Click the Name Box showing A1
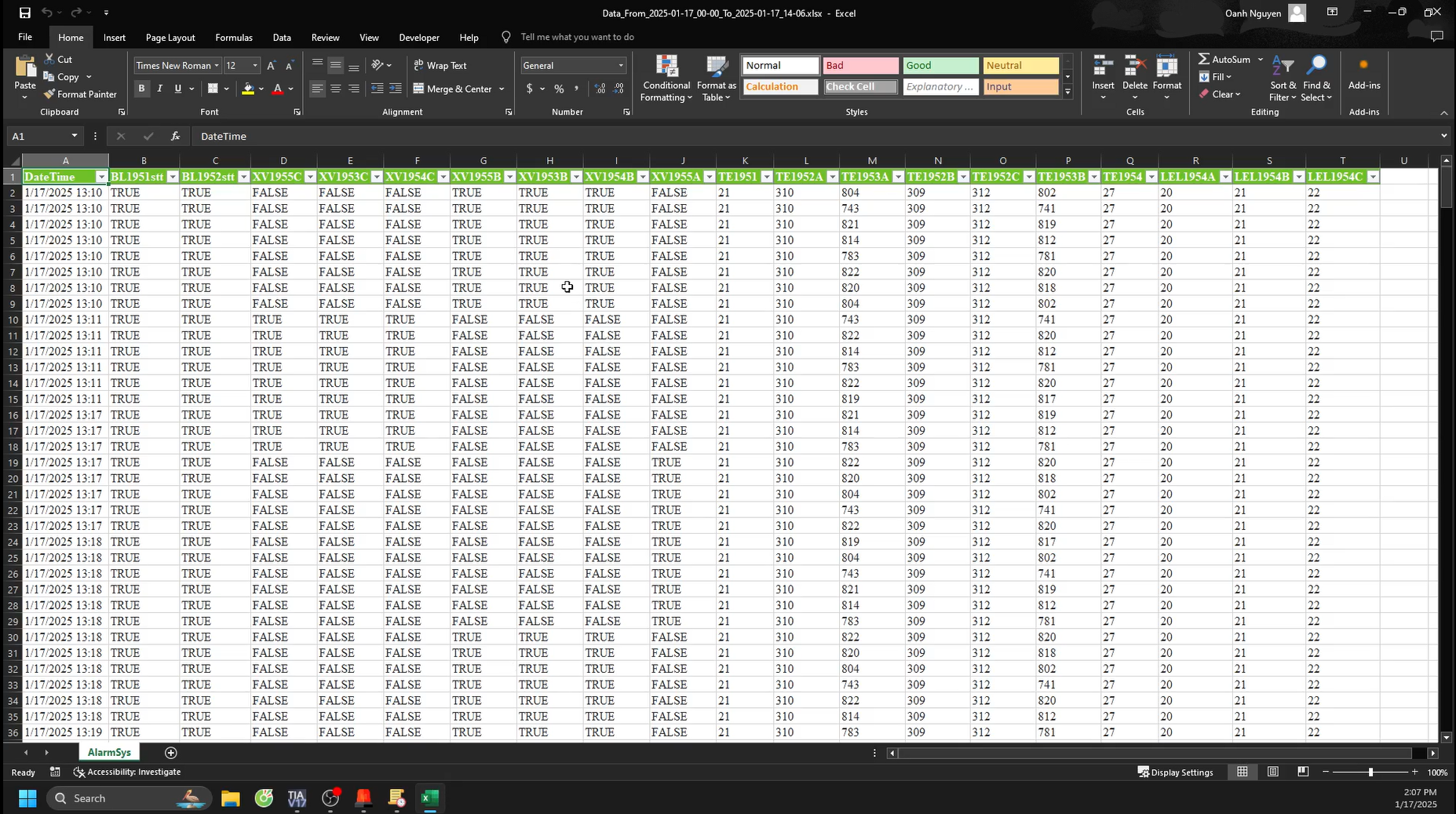The height and width of the screenshot is (814, 1456). point(39,137)
